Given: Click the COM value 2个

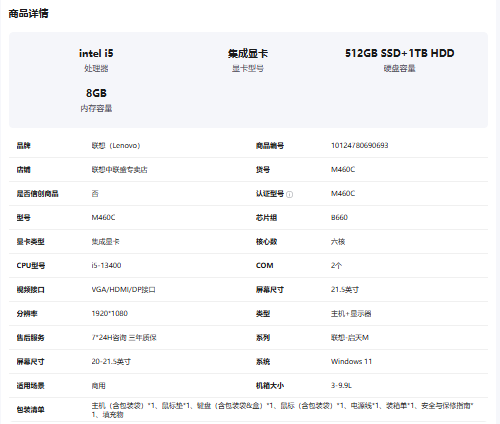Looking at the screenshot, I should (x=336, y=266).
